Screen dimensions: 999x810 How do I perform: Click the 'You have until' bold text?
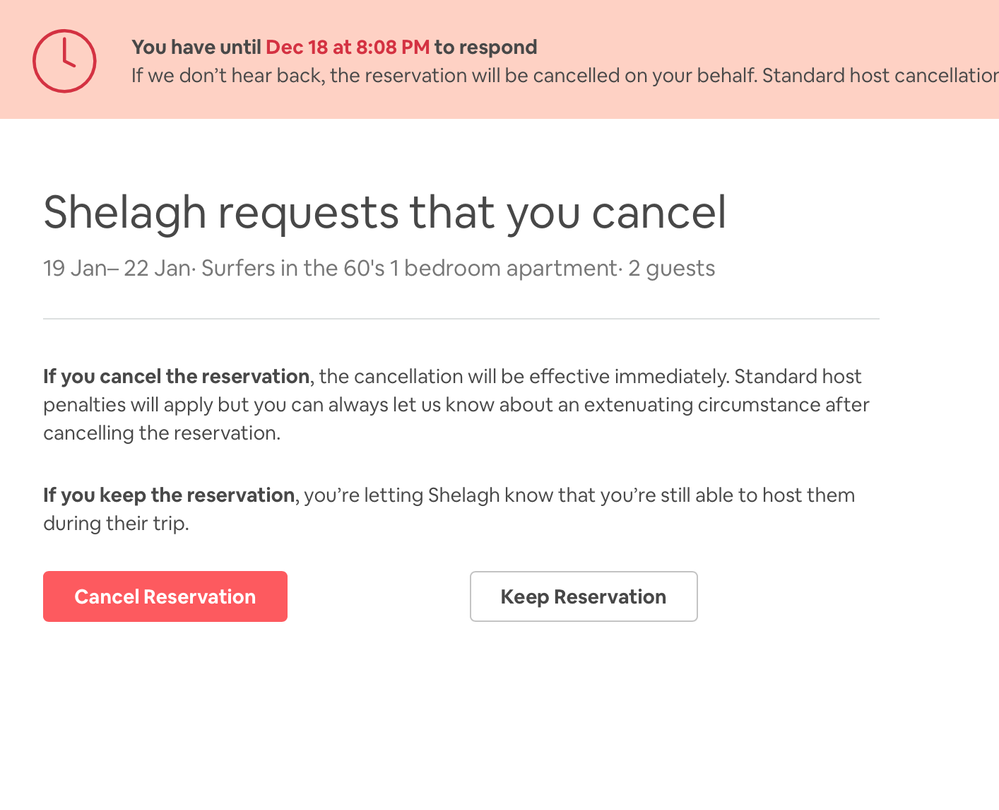[196, 47]
